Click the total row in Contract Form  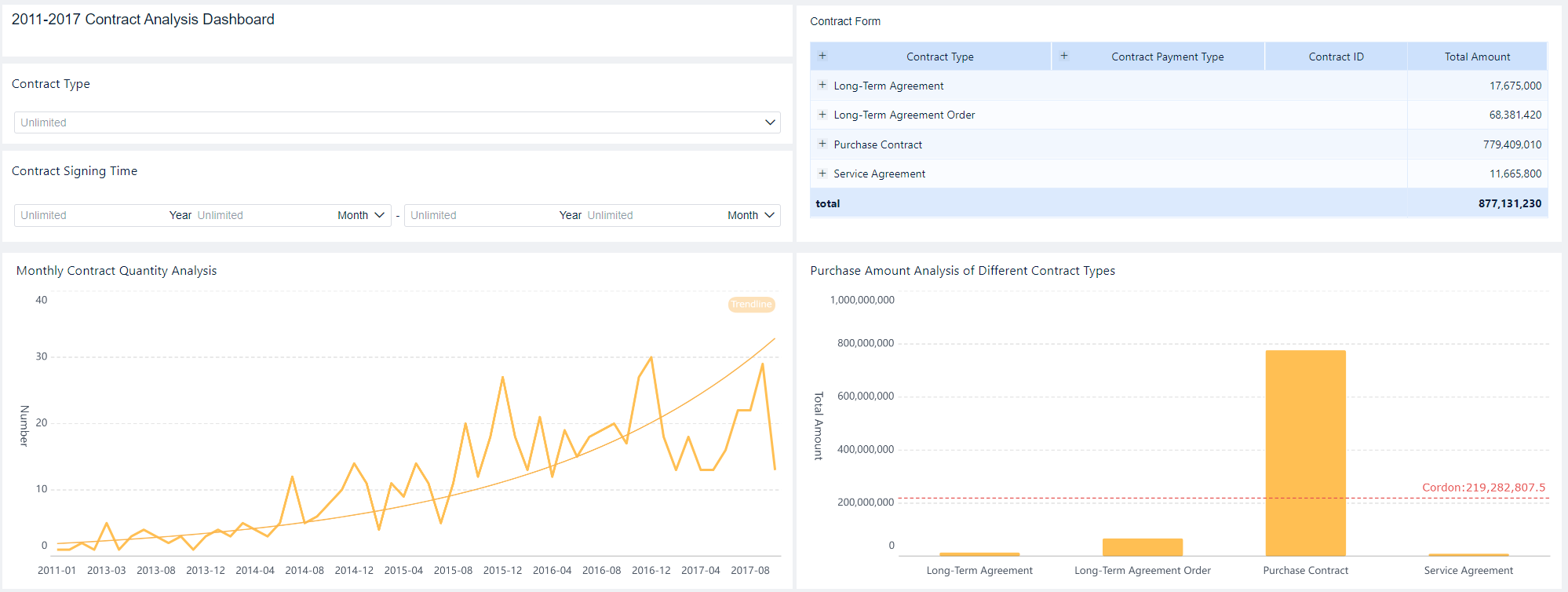point(1177,203)
